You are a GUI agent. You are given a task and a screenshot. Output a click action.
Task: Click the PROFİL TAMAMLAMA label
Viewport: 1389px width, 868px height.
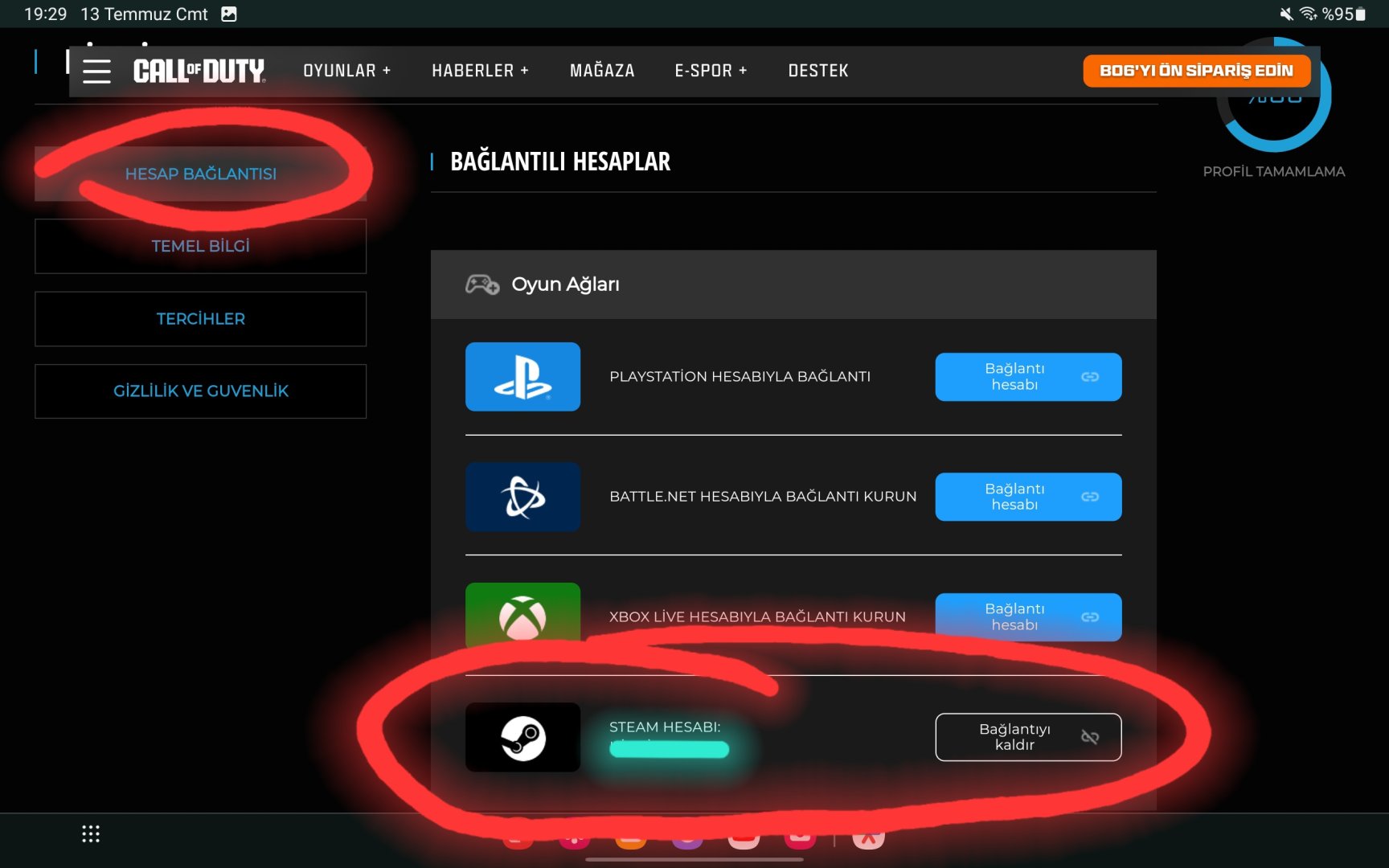coord(1274,171)
